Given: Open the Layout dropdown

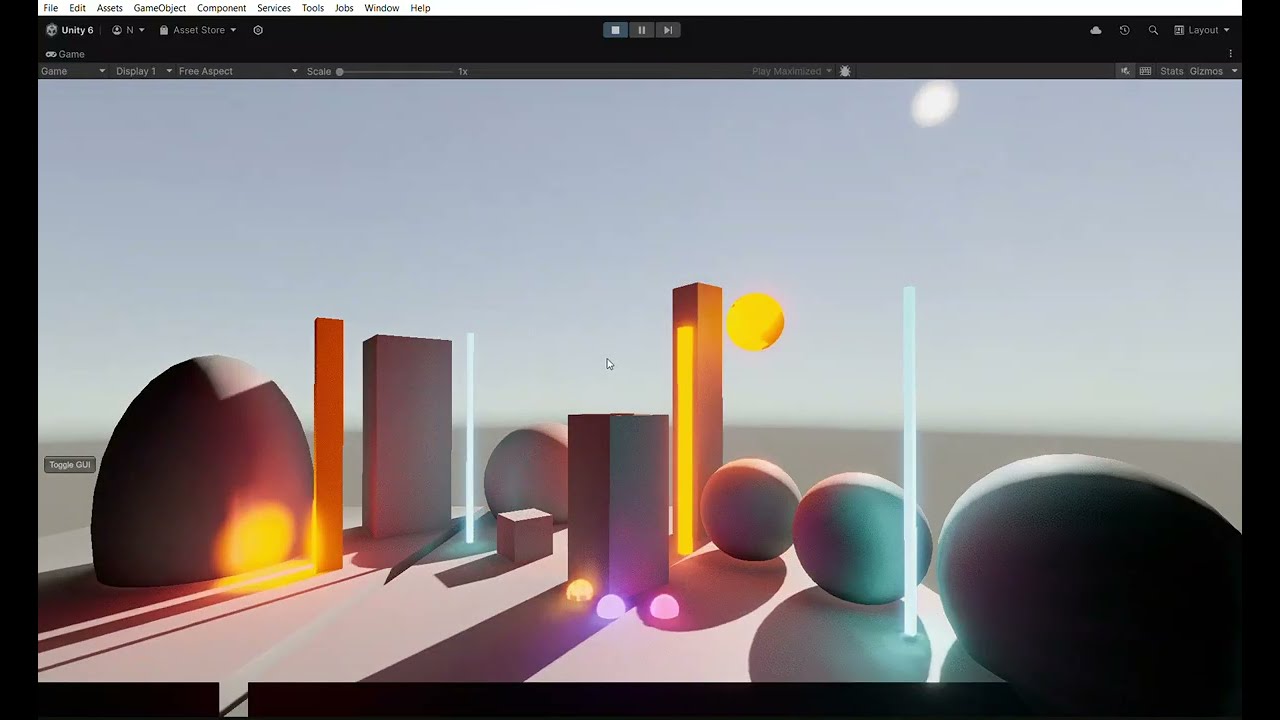Looking at the screenshot, I should coord(1202,30).
